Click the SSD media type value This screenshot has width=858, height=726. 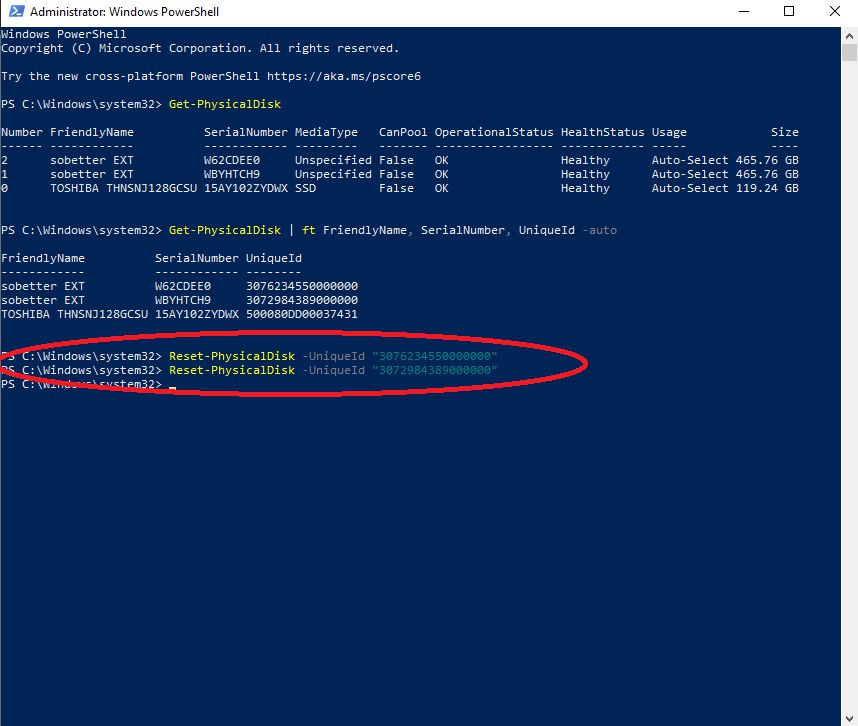click(305, 188)
